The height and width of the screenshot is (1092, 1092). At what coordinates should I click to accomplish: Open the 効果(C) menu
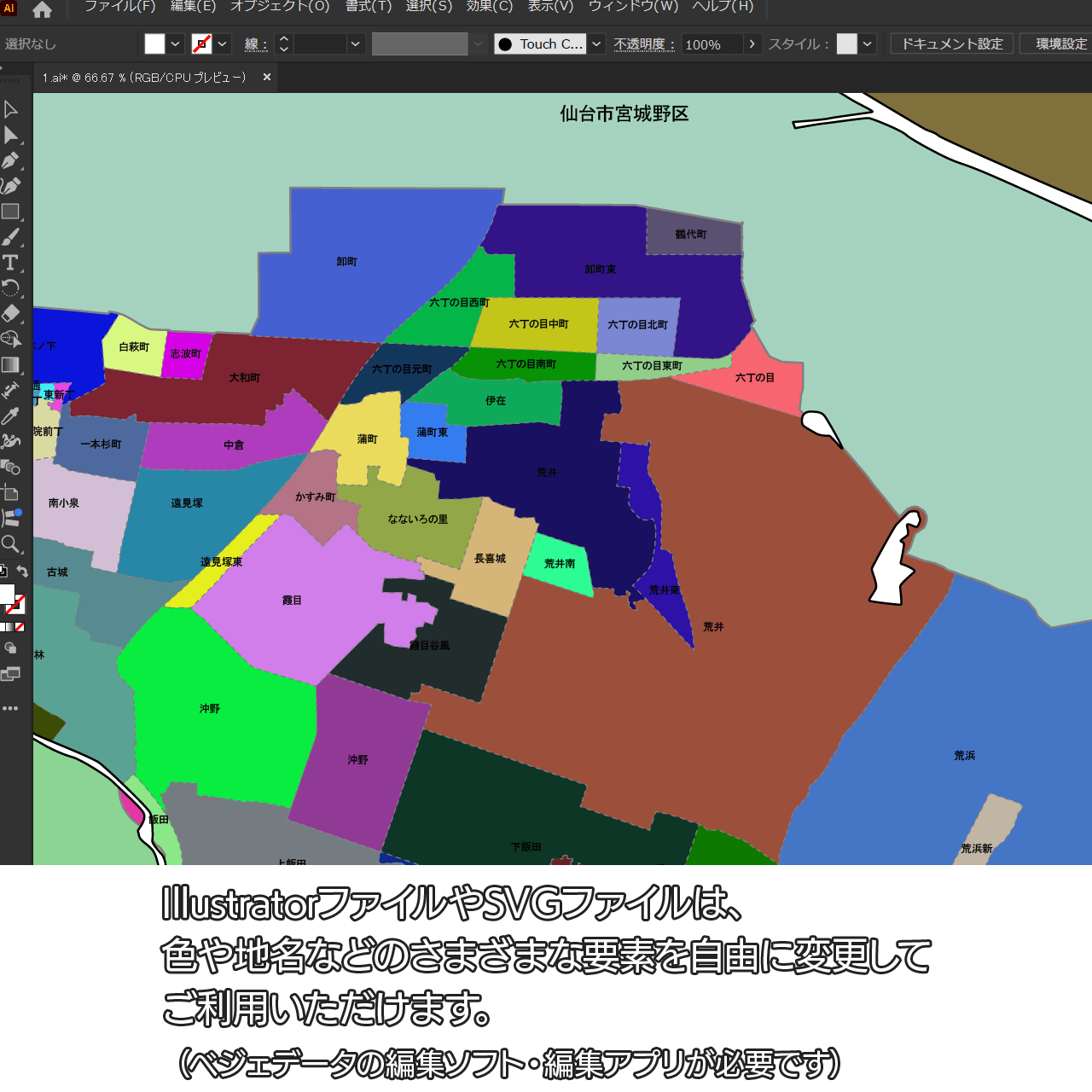490,7
